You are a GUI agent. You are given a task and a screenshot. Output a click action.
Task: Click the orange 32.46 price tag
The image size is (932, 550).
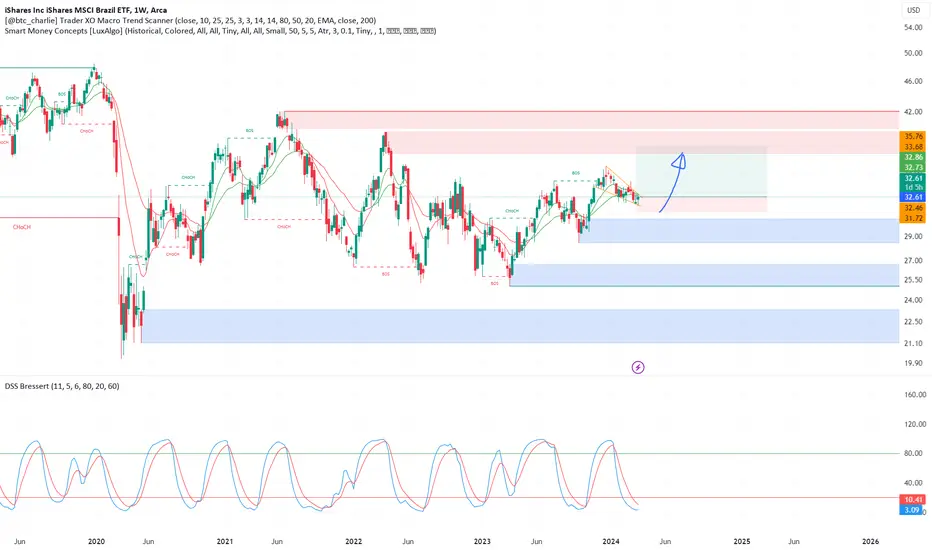point(914,208)
